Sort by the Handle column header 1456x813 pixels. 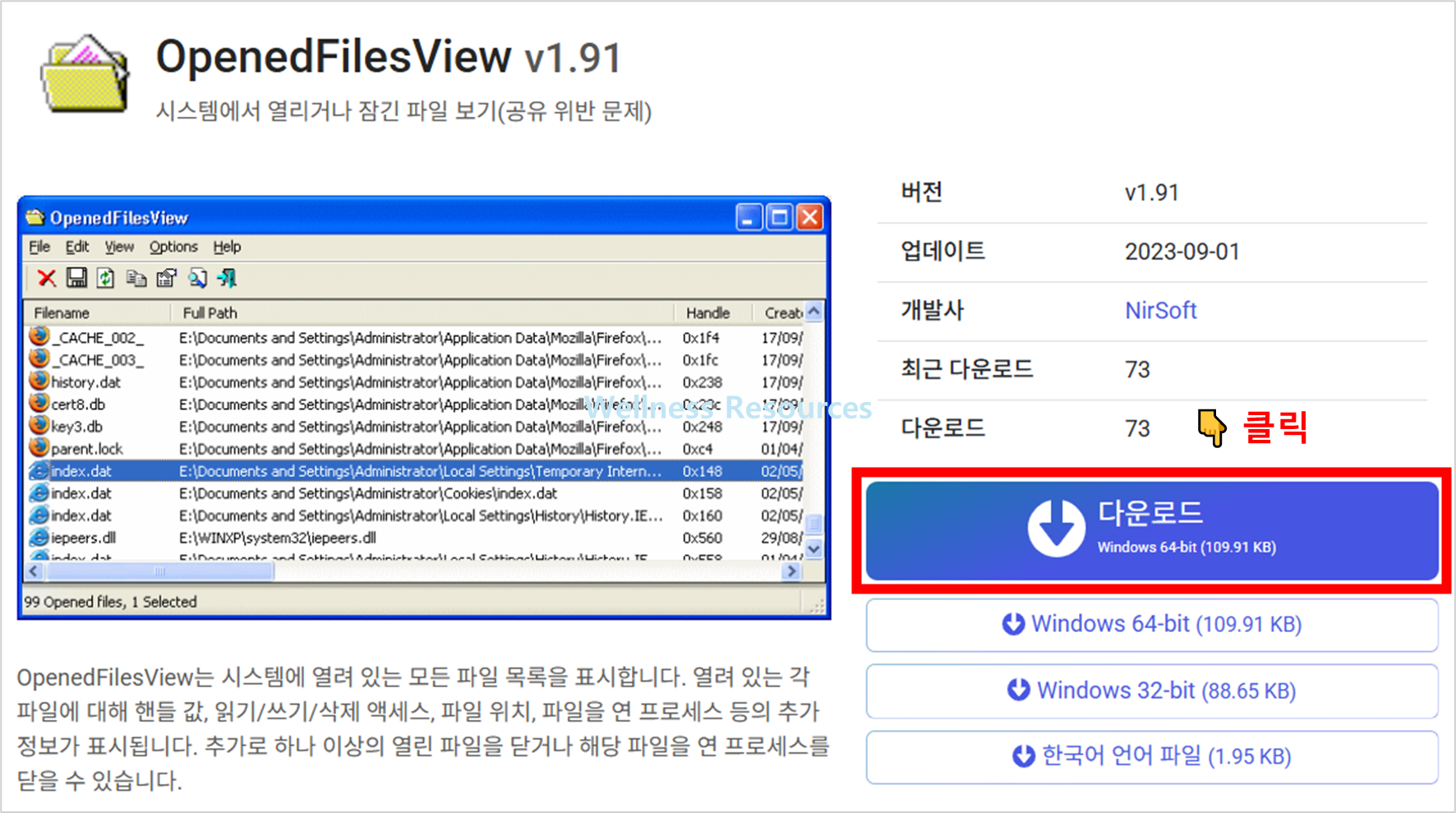tap(713, 313)
